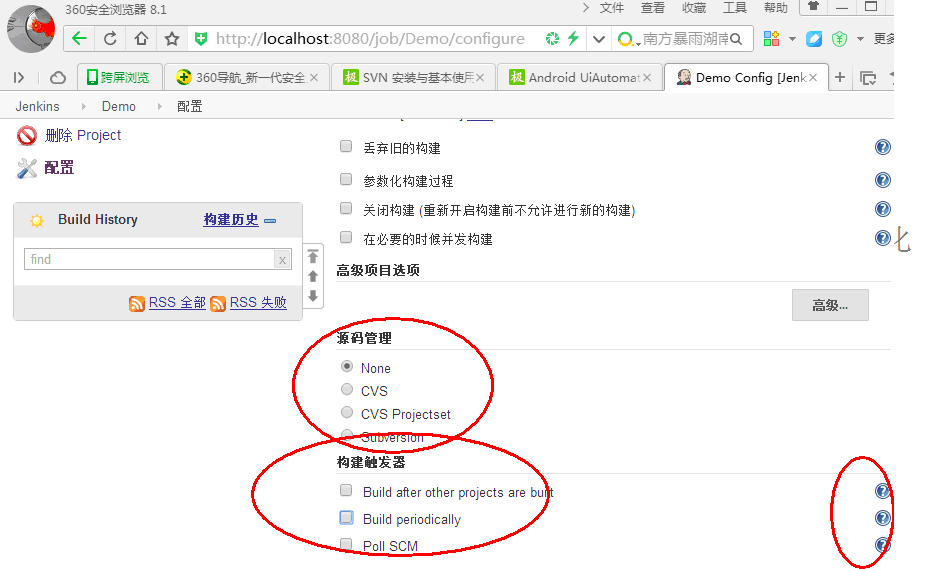The width and height of the screenshot is (939, 569).
Task: Open the 查看 menu
Action: (653, 8)
